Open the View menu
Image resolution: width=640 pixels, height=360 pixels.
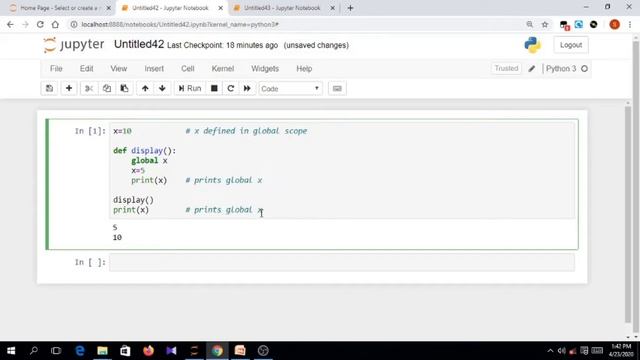(119, 69)
